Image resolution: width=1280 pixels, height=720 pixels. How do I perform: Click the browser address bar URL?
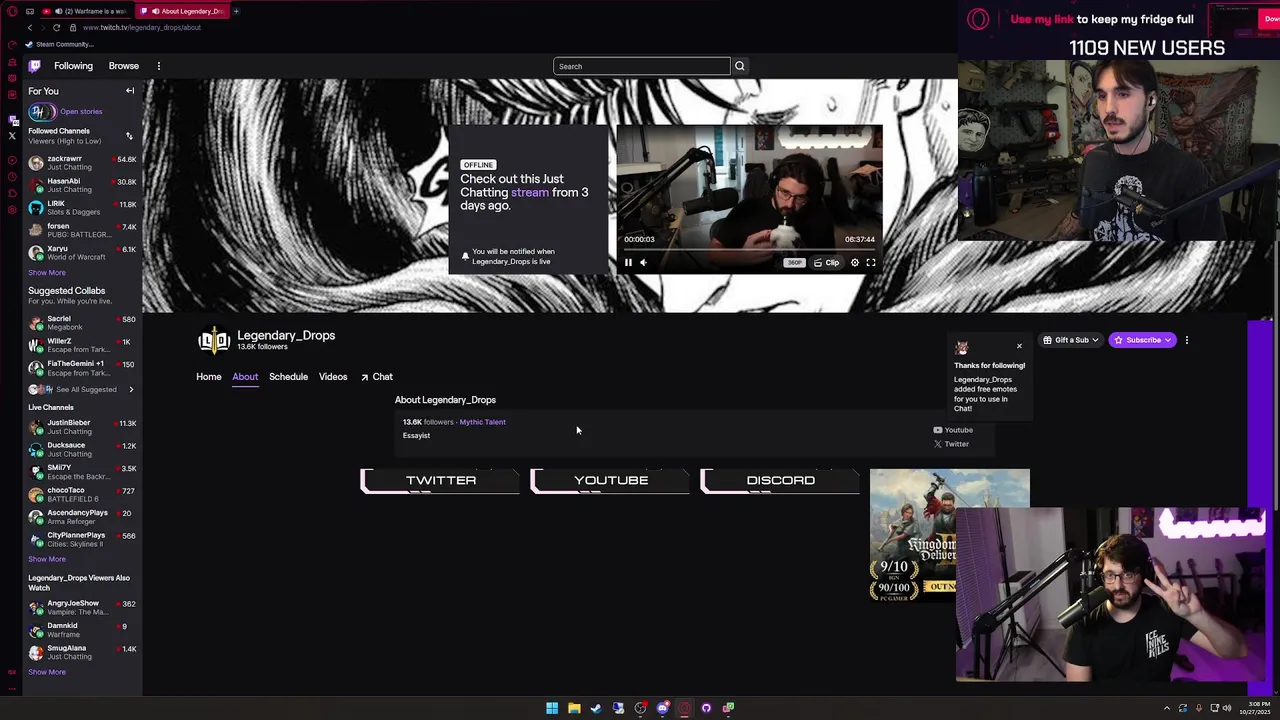pyautogui.click(x=142, y=28)
